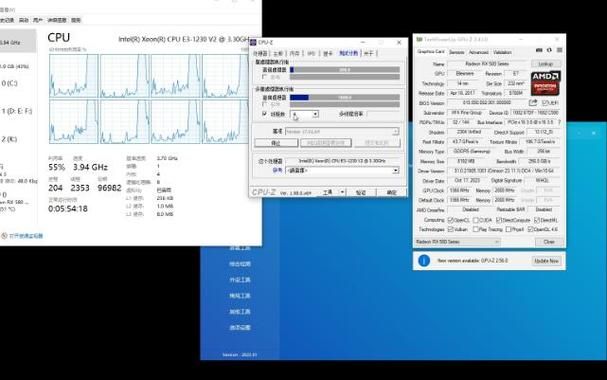Viewport: 607px width, 380px height.
Task: Toggle the Ray Tracing checkbox in GPU-Z
Action: [475, 229]
